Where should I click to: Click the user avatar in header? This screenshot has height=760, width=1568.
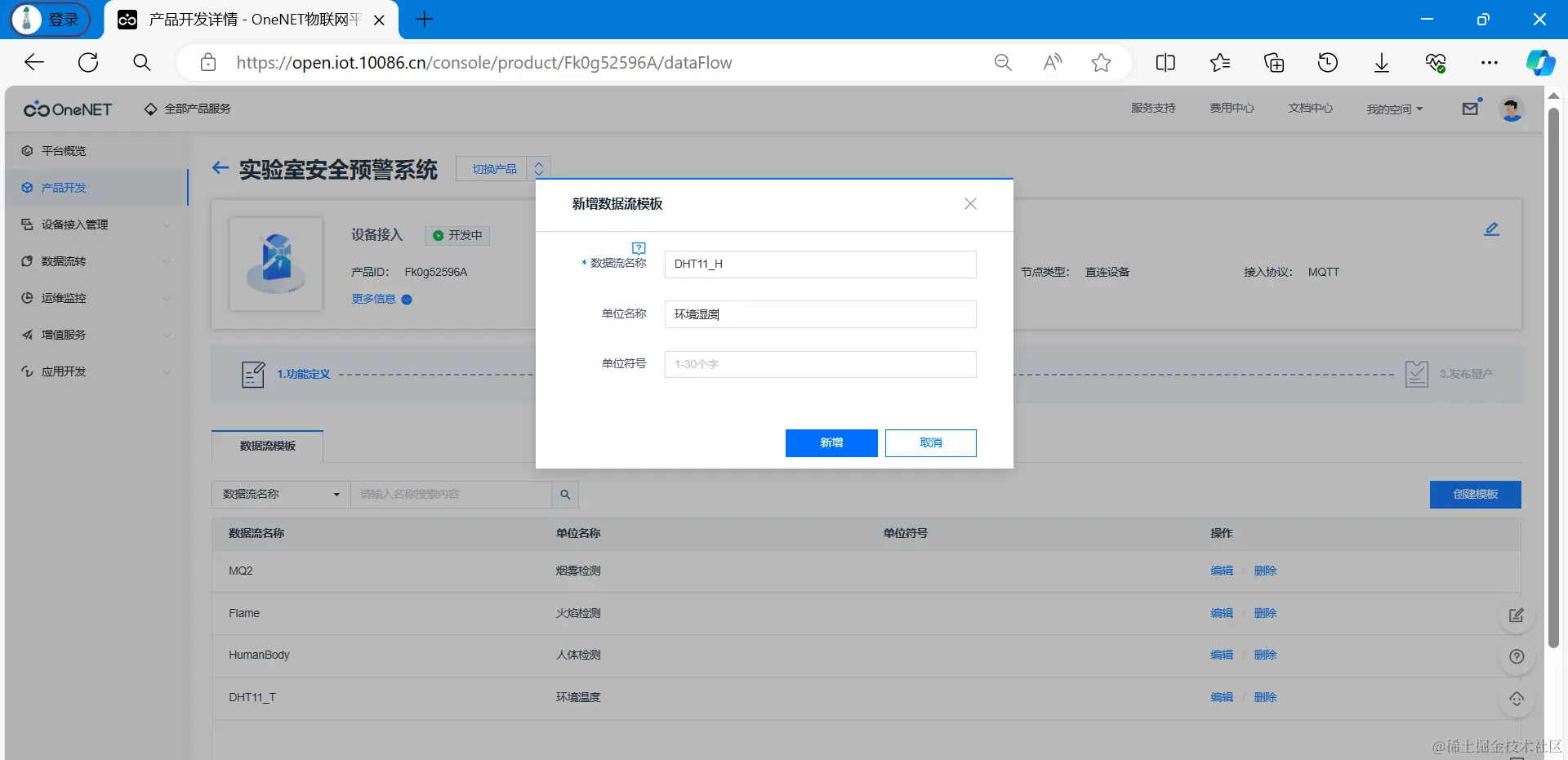tap(1512, 109)
